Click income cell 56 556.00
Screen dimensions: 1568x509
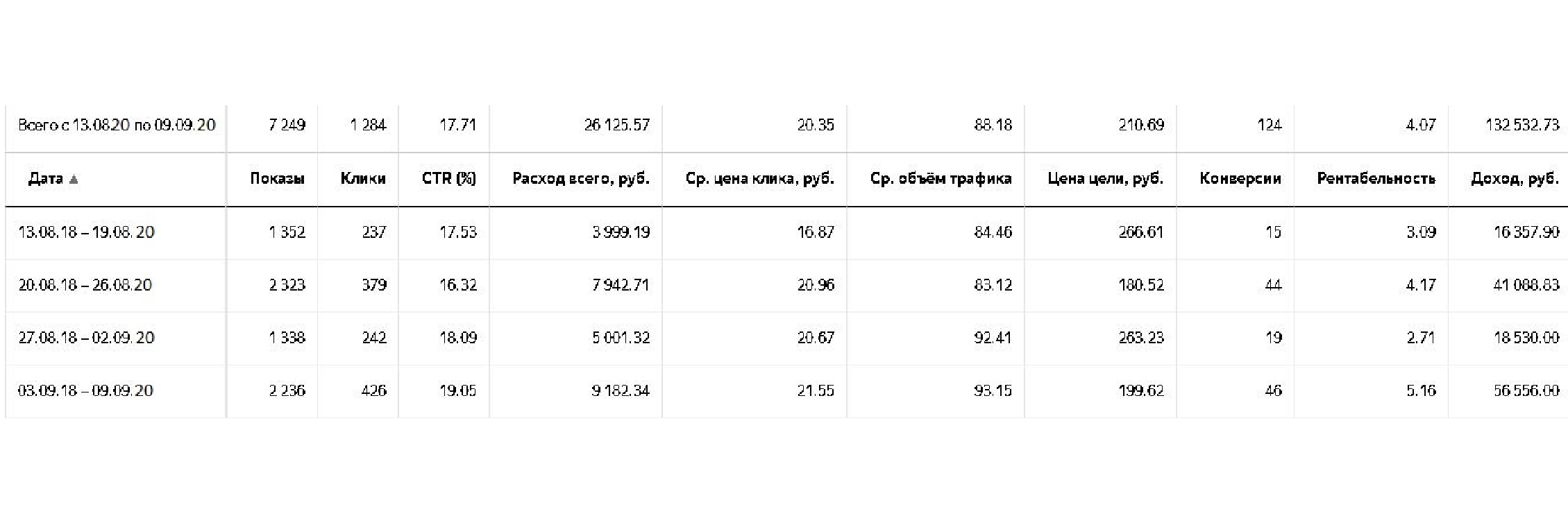pyautogui.click(x=1526, y=390)
